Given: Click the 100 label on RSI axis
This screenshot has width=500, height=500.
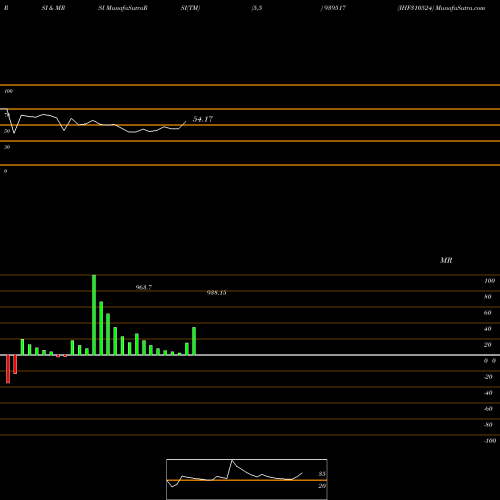Looking at the screenshot, I should point(8,91).
